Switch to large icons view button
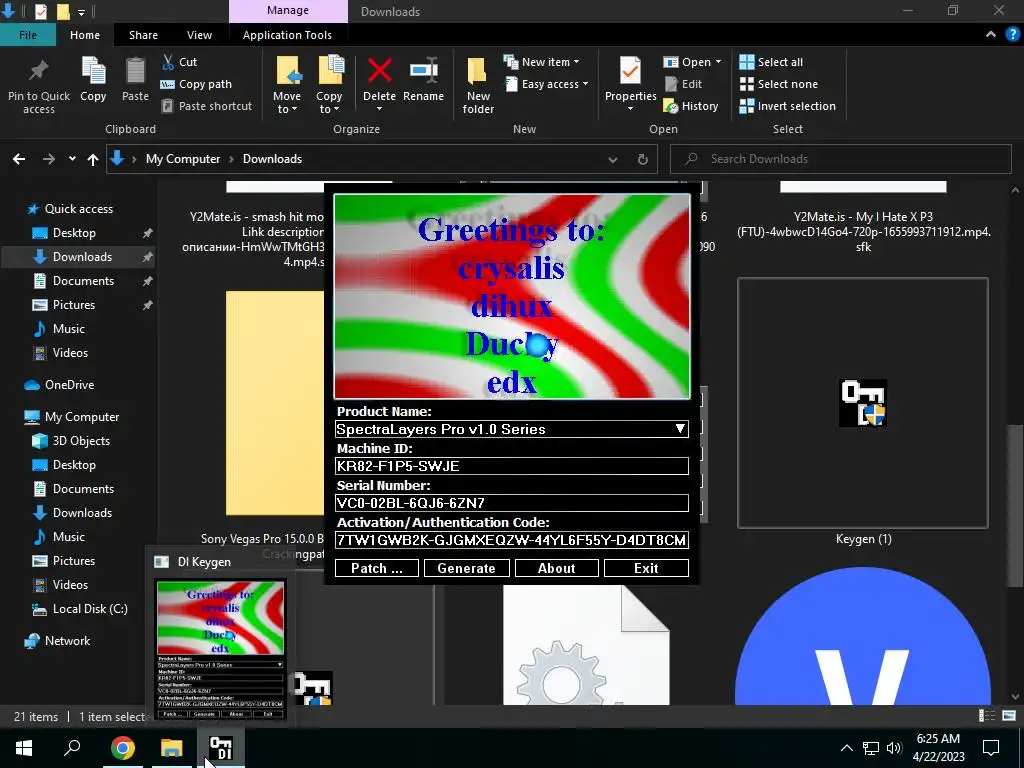This screenshot has width=1024, height=768. [x=1008, y=716]
